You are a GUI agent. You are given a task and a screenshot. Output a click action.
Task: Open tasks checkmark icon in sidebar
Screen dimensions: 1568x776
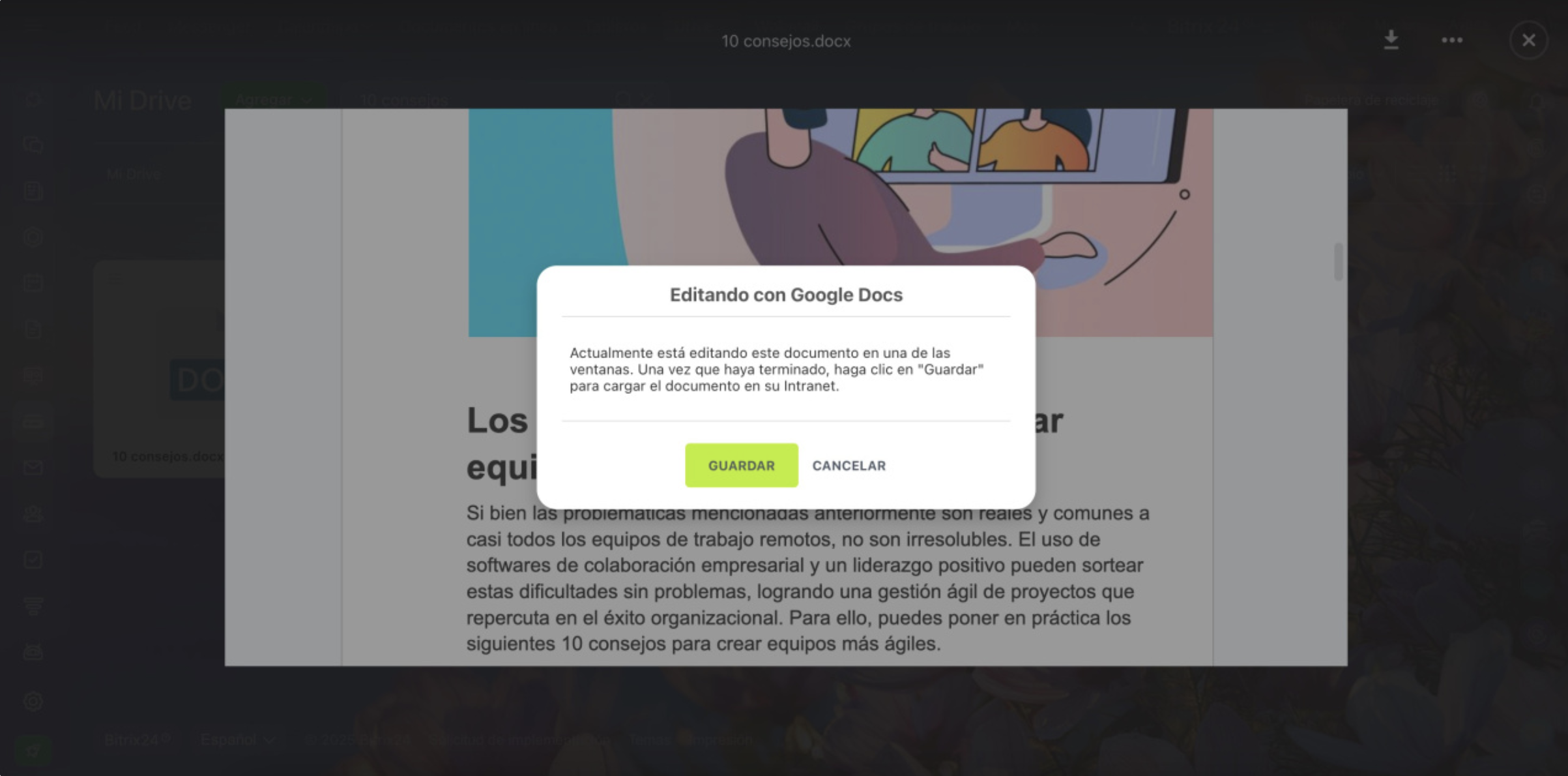pyautogui.click(x=33, y=560)
